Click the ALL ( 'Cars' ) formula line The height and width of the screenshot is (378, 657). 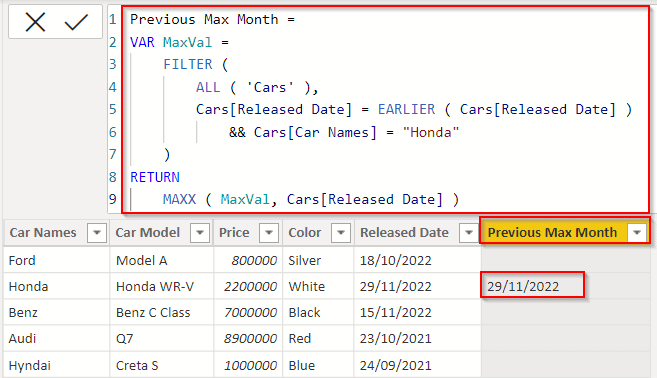pos(257,87)
